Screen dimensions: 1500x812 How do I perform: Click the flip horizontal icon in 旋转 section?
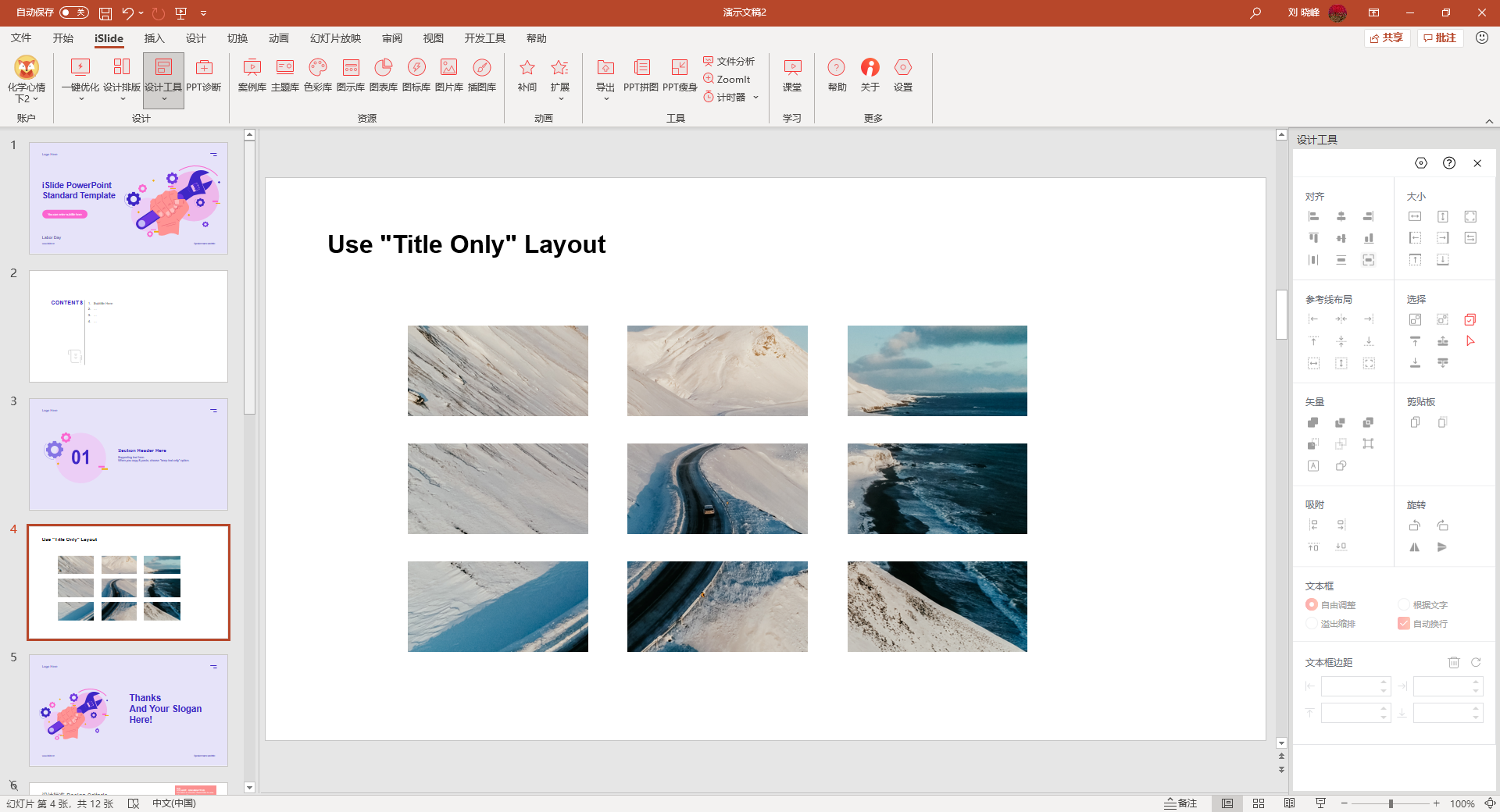pyautogui.click(x=1415, y=547)
